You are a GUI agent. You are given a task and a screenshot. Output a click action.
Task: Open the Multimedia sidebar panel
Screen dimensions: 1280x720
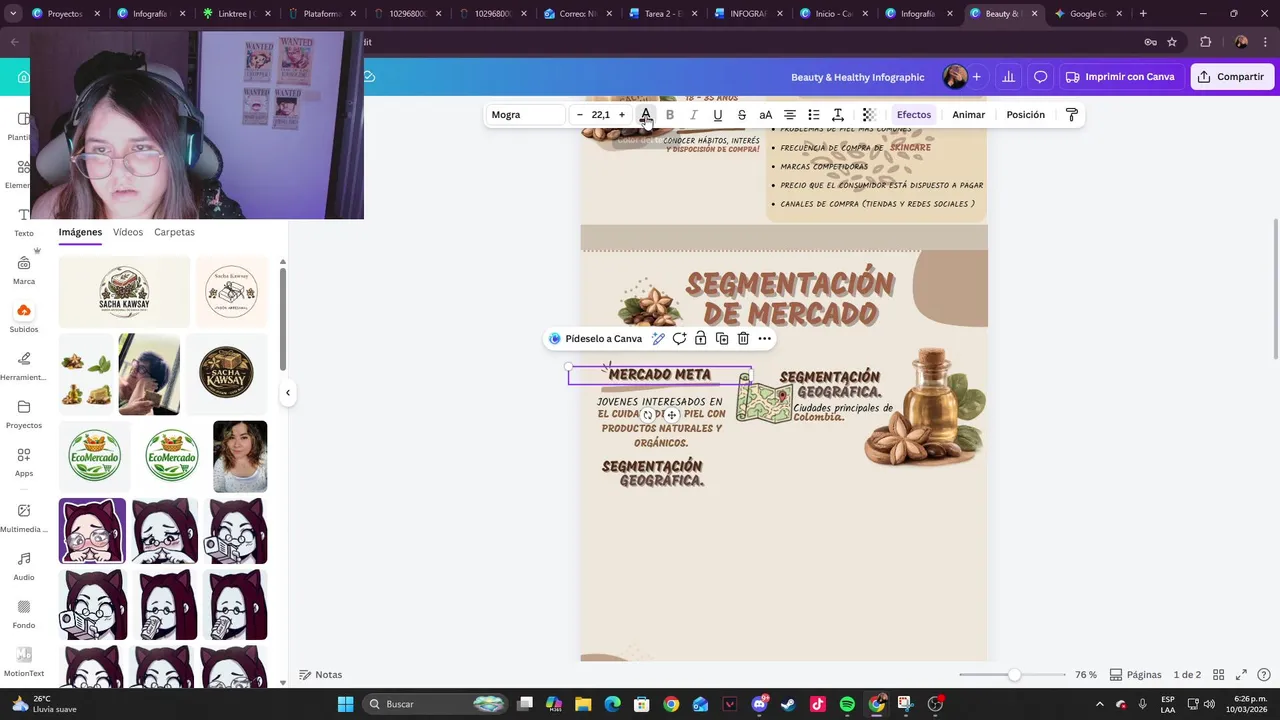(x=24, y=518)
